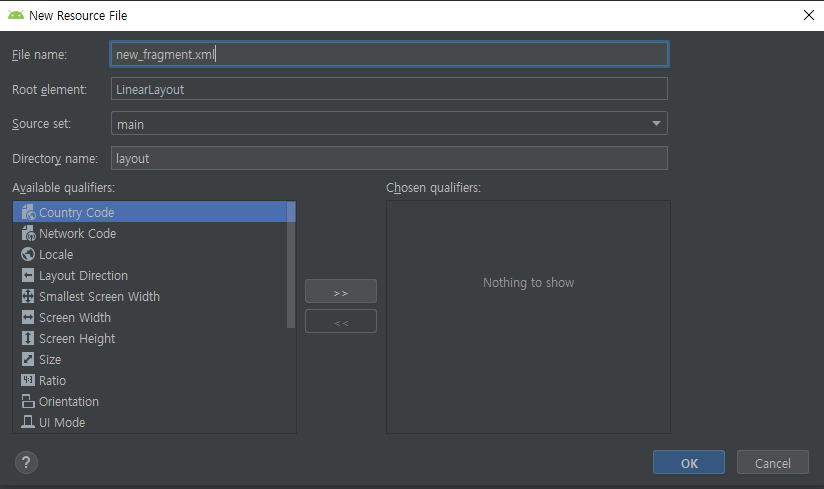Click the Network Code qualifier icon
Viewport: 824px width, 489px height.
pyautogui.click(x=28, y=233)
